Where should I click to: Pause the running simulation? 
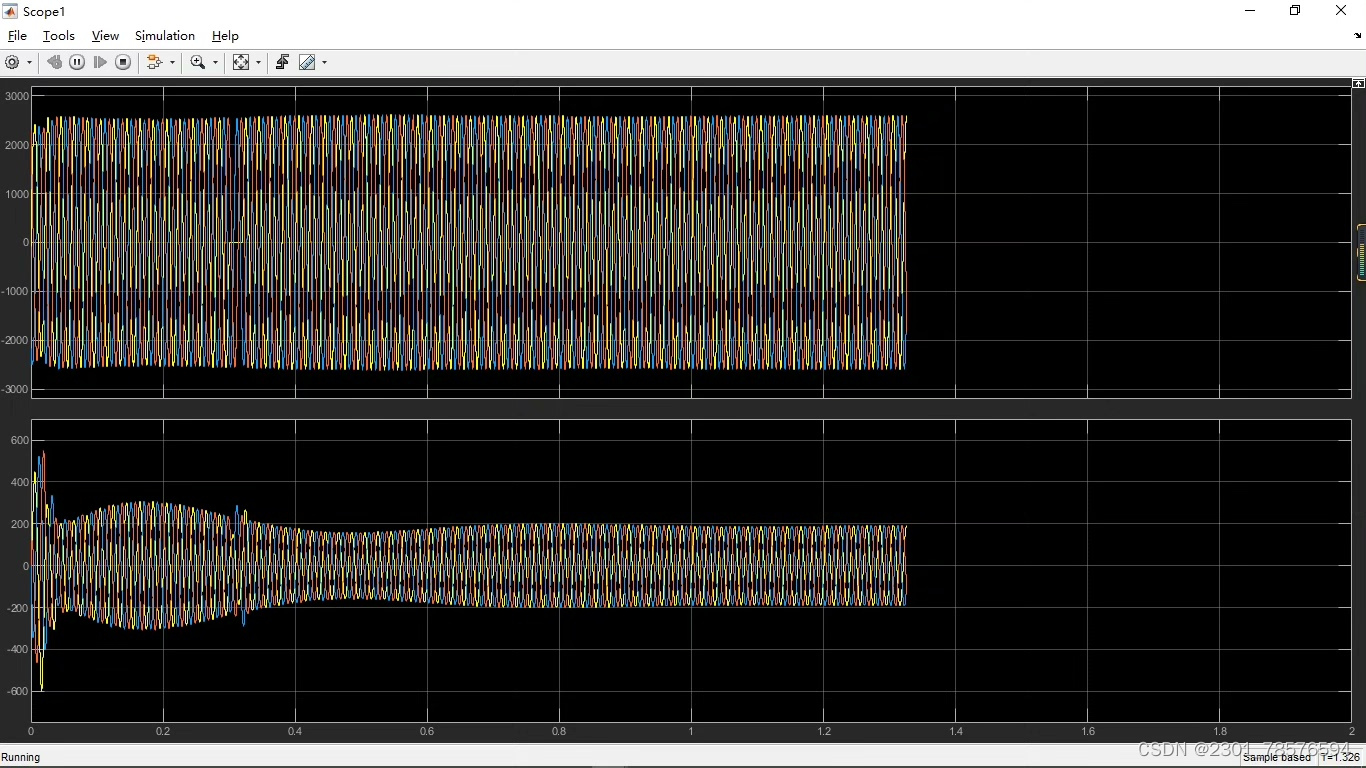click(77, 62)
